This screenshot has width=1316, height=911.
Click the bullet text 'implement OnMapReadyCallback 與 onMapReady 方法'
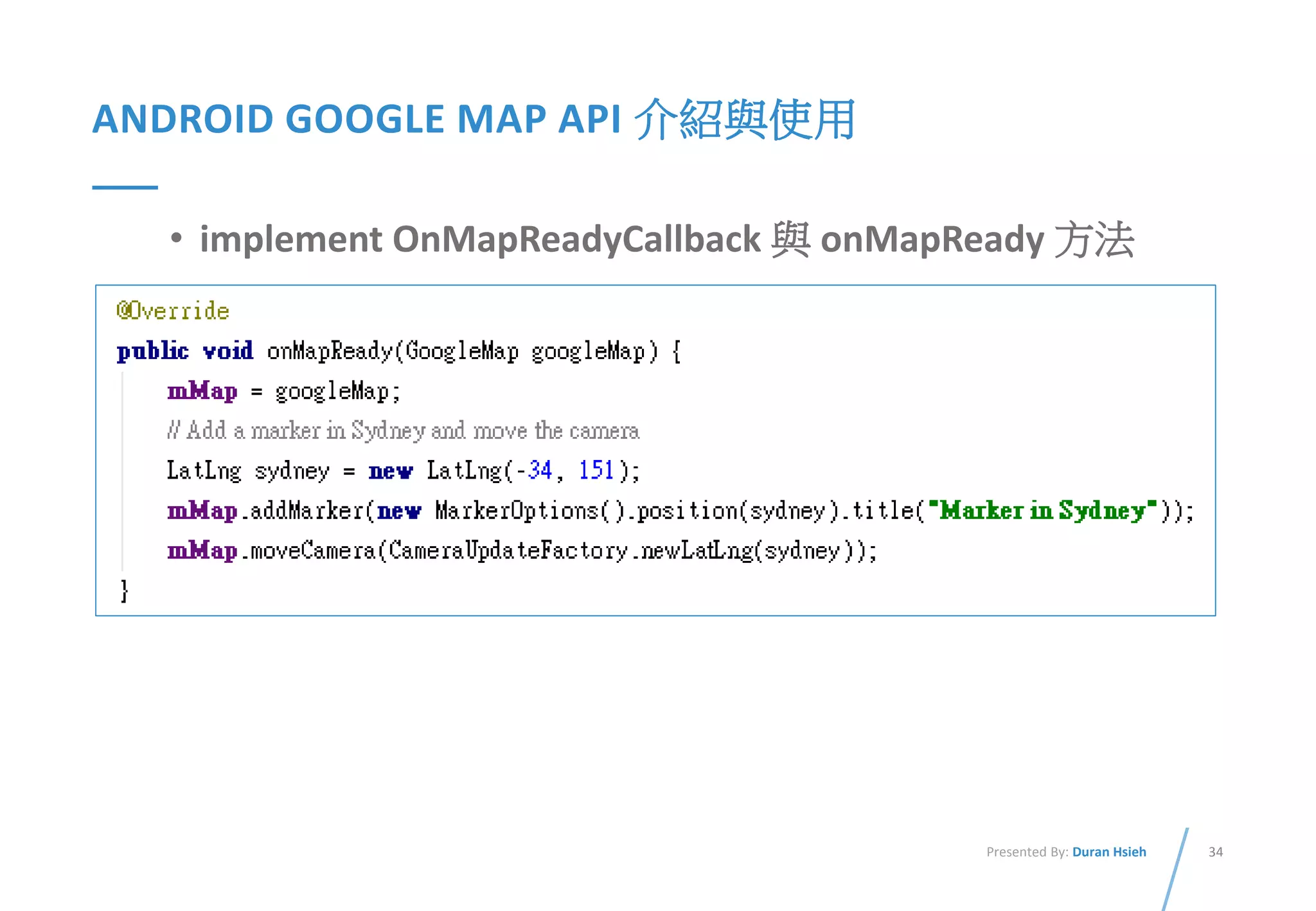coord(667,240)
